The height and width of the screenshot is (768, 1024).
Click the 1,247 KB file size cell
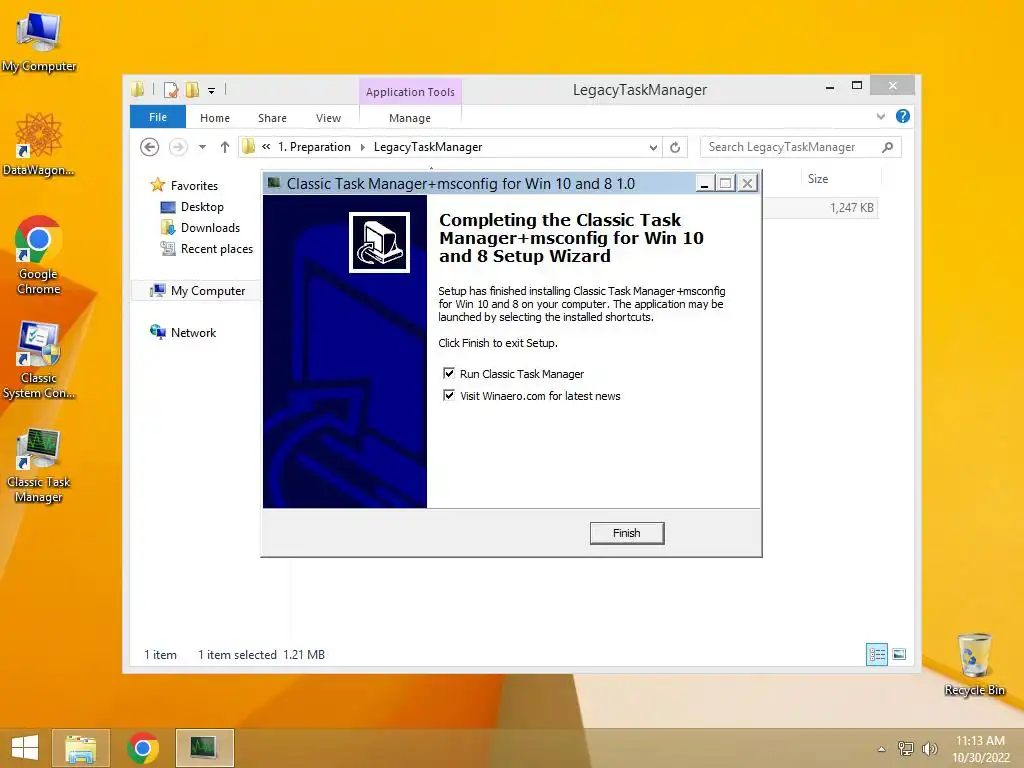(x=852, y=208)
